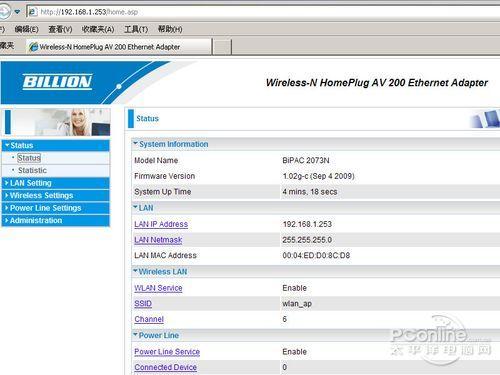500x375 pixels.
Task: Click the page icon in address bar
Action: [x=32, y=12]
